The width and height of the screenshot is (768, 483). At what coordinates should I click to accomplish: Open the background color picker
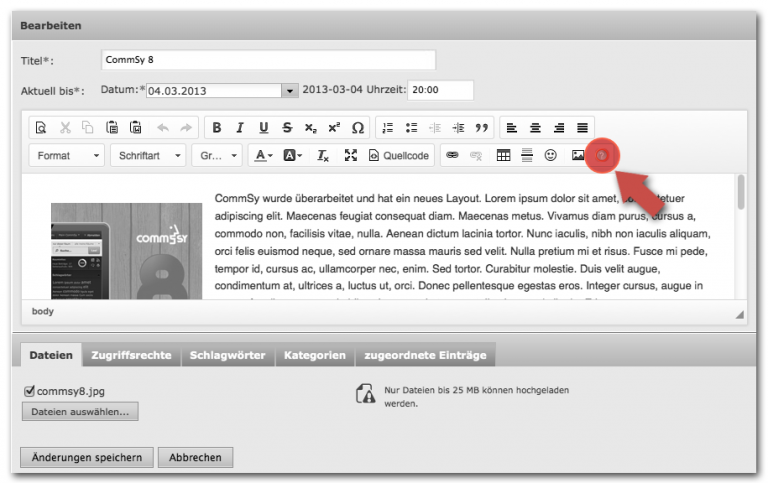pos(292,156)
